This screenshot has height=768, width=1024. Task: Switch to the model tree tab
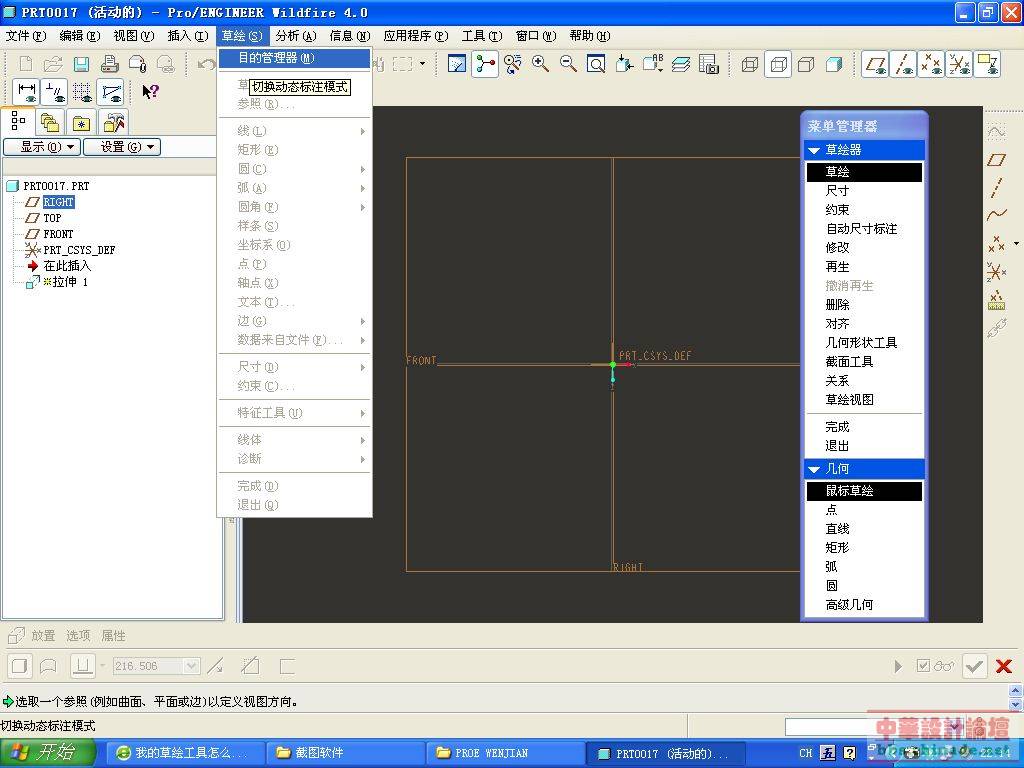click(18, 121)
